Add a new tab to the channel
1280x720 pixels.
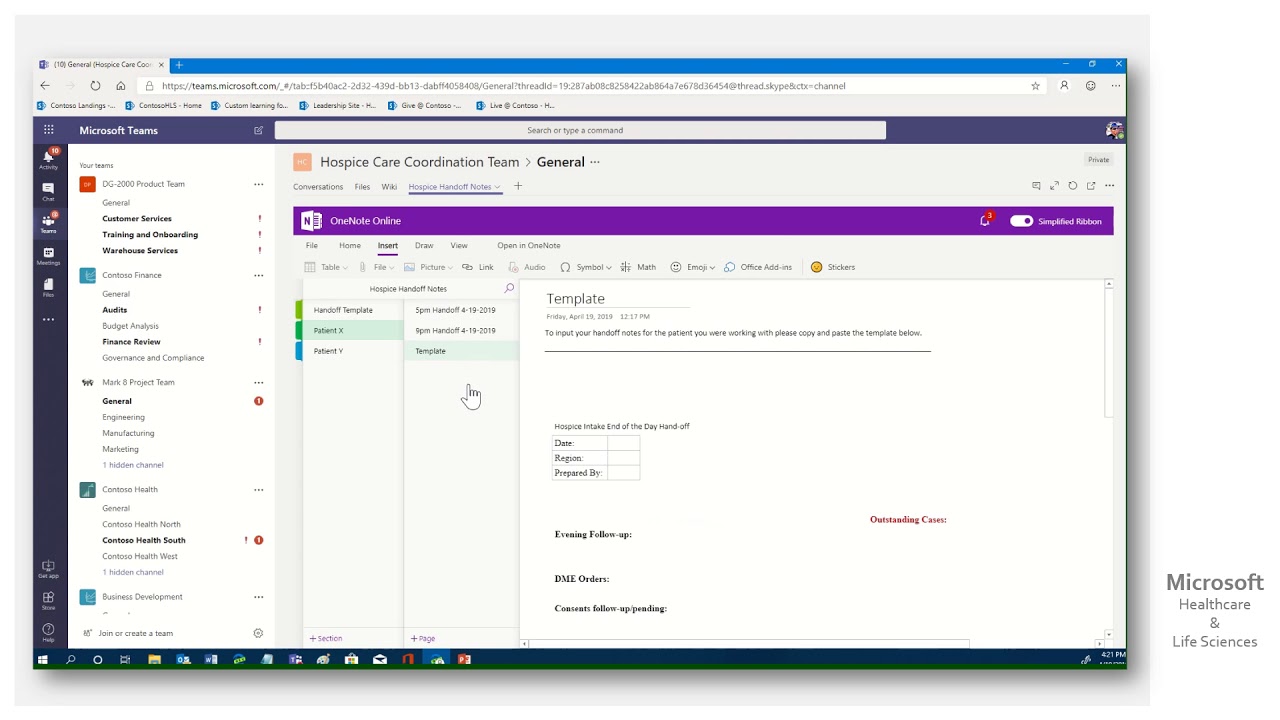click(518, 186)
